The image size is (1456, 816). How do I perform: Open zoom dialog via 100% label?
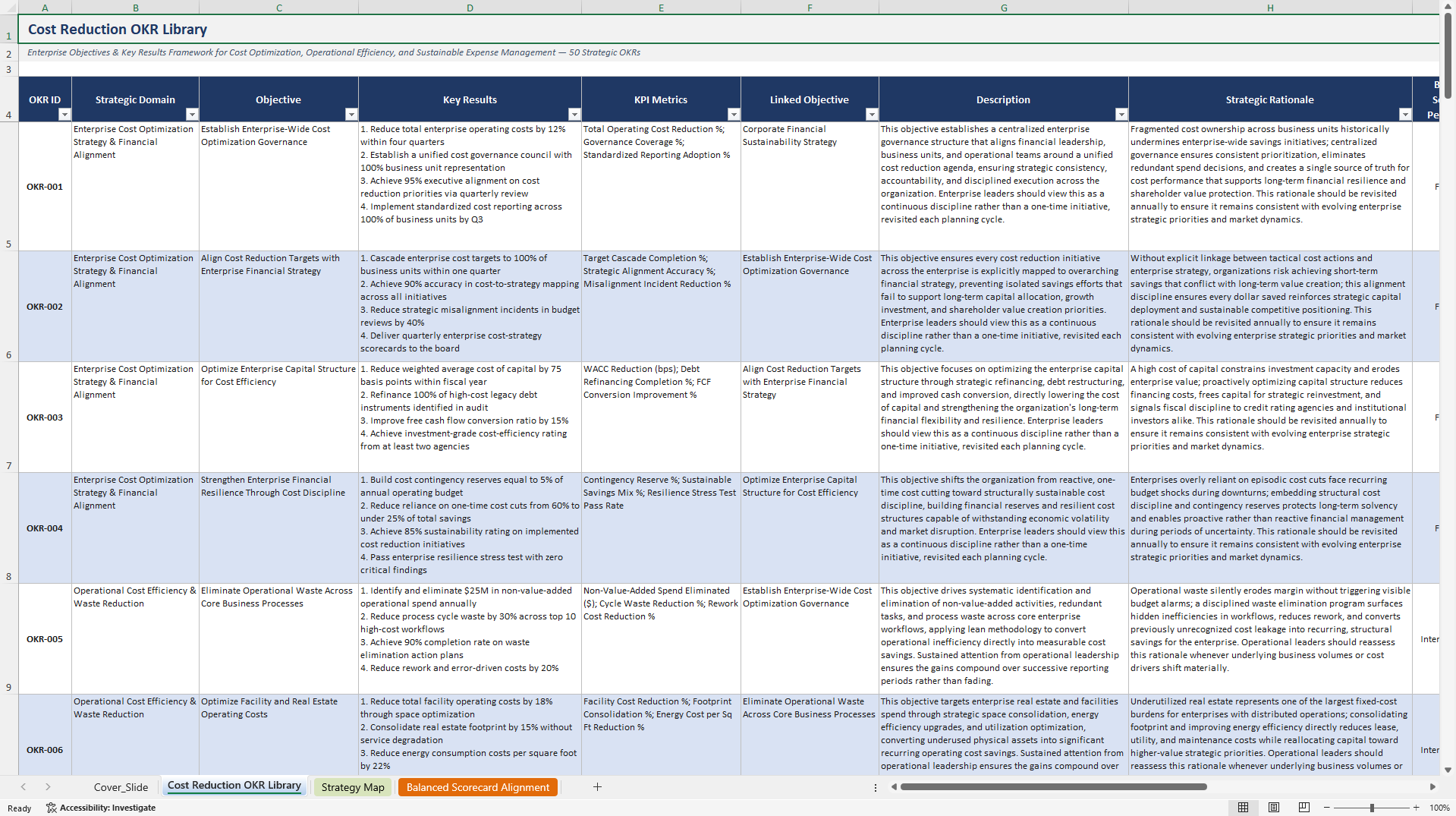[1439, 808]
